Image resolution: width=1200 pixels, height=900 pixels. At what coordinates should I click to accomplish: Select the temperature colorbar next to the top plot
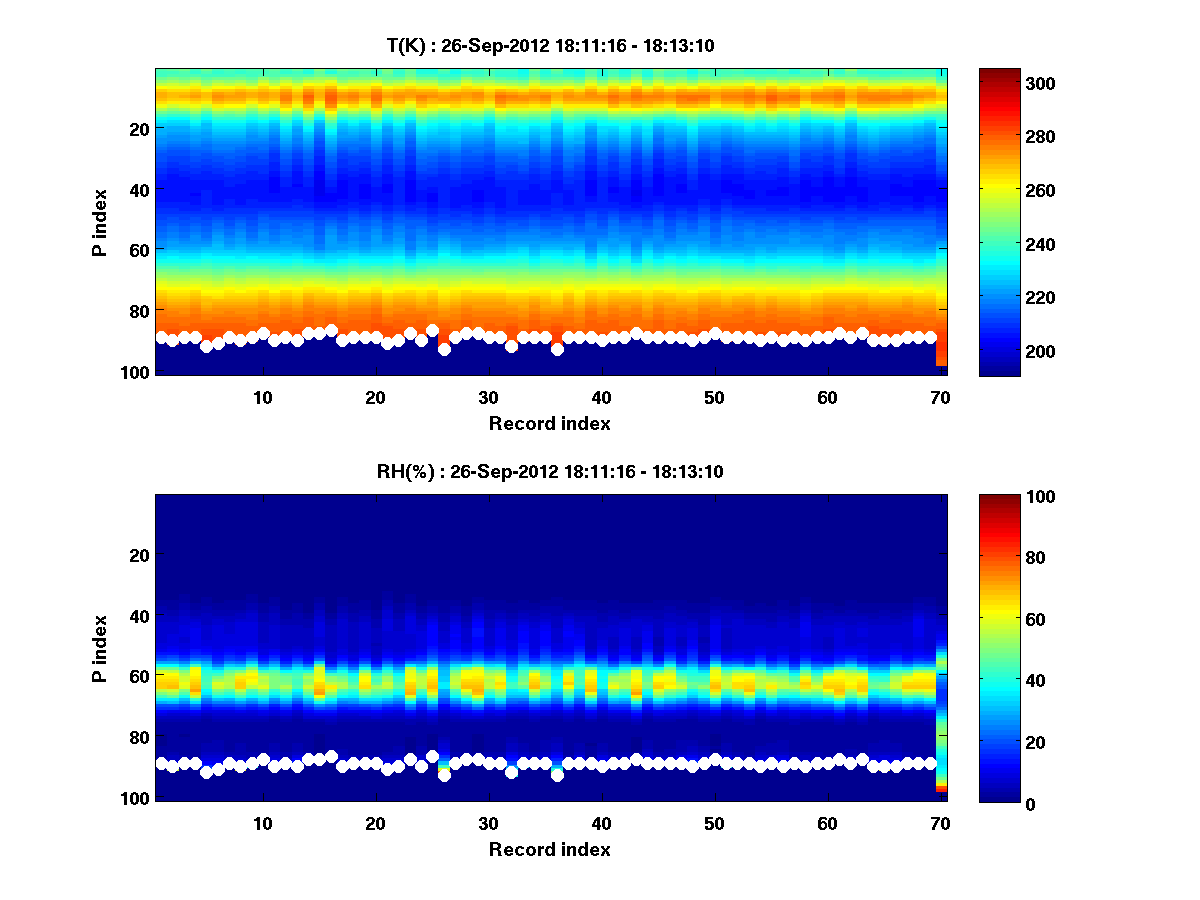(x=998, y=222)
